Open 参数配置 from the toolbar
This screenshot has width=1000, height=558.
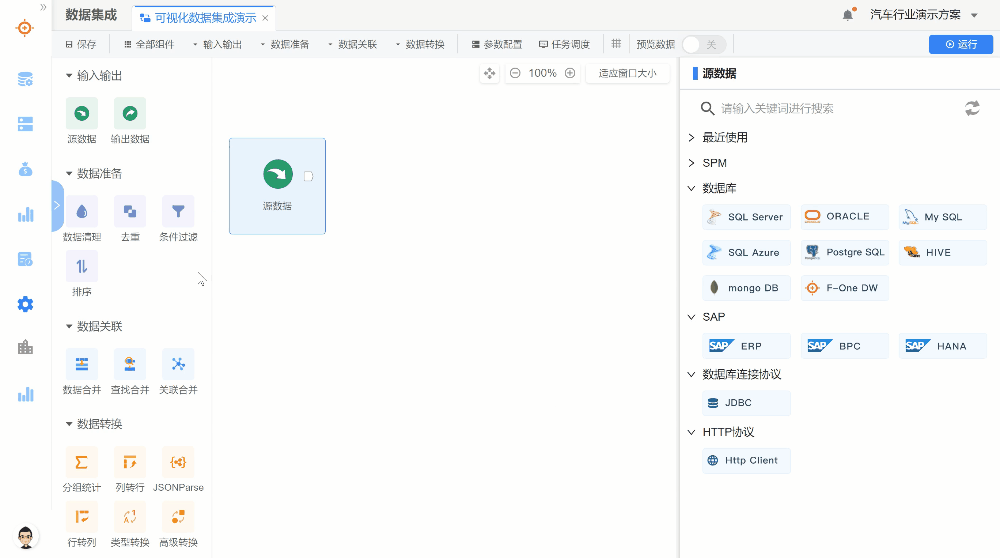(495, 44)
